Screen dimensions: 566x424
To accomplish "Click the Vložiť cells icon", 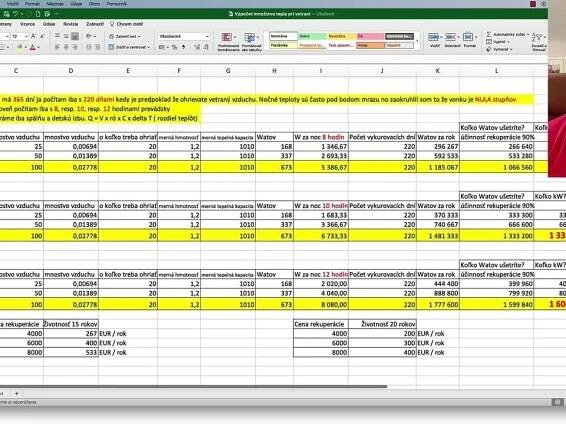I will coord(433,37).
